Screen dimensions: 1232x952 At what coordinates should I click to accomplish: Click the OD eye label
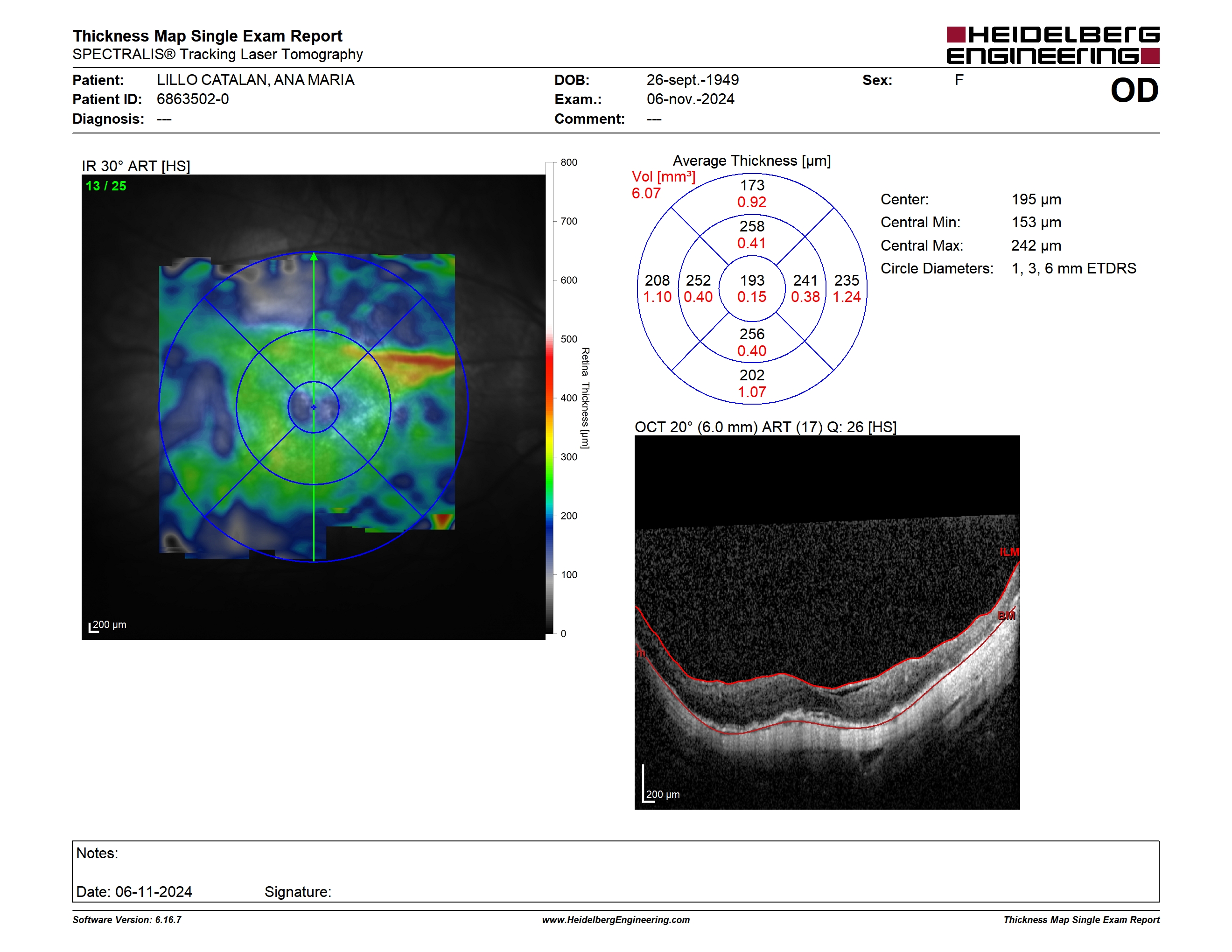coord(1134,90)
